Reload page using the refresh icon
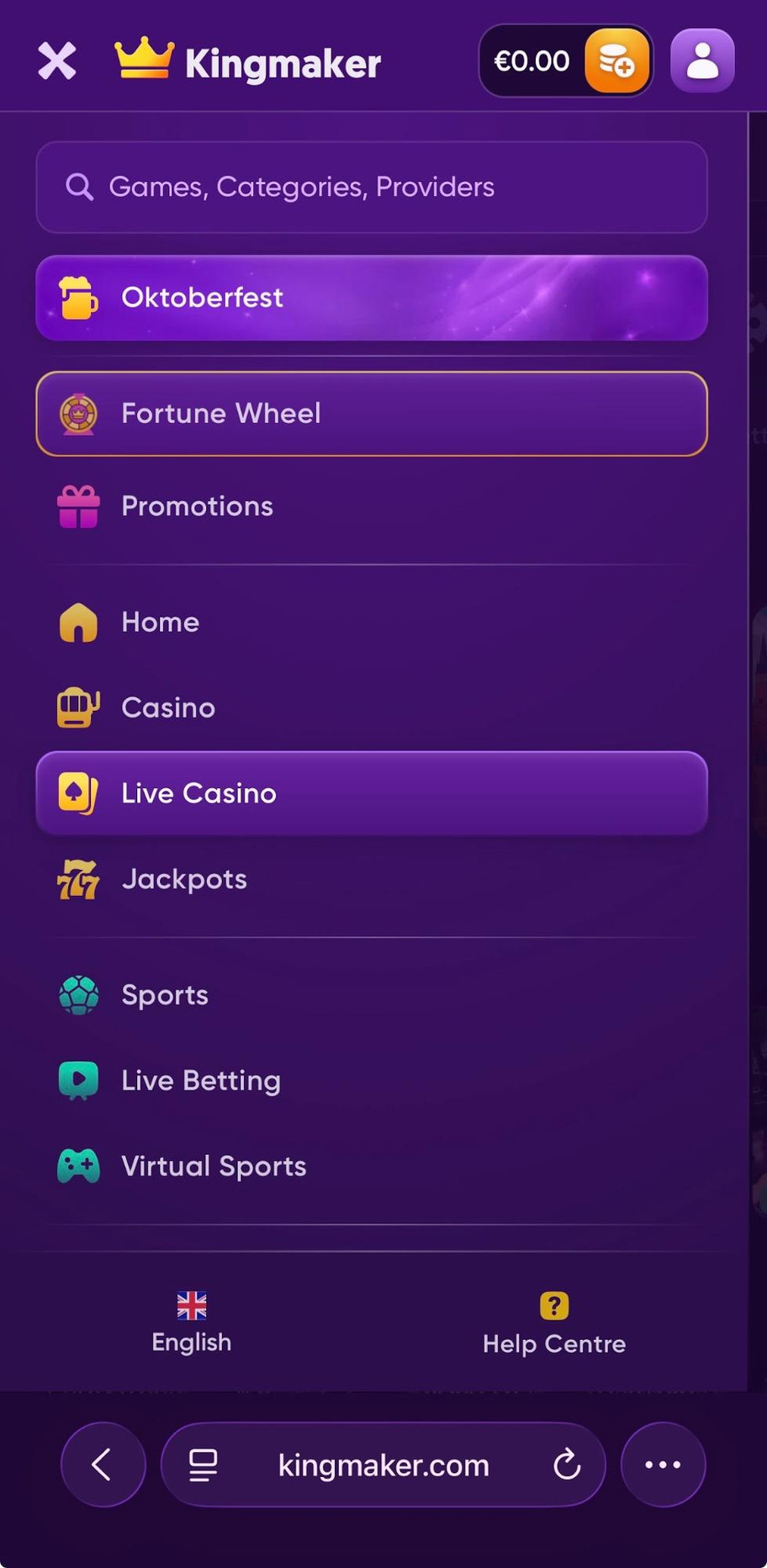Screen dimensions: 767x1568 567,1465
